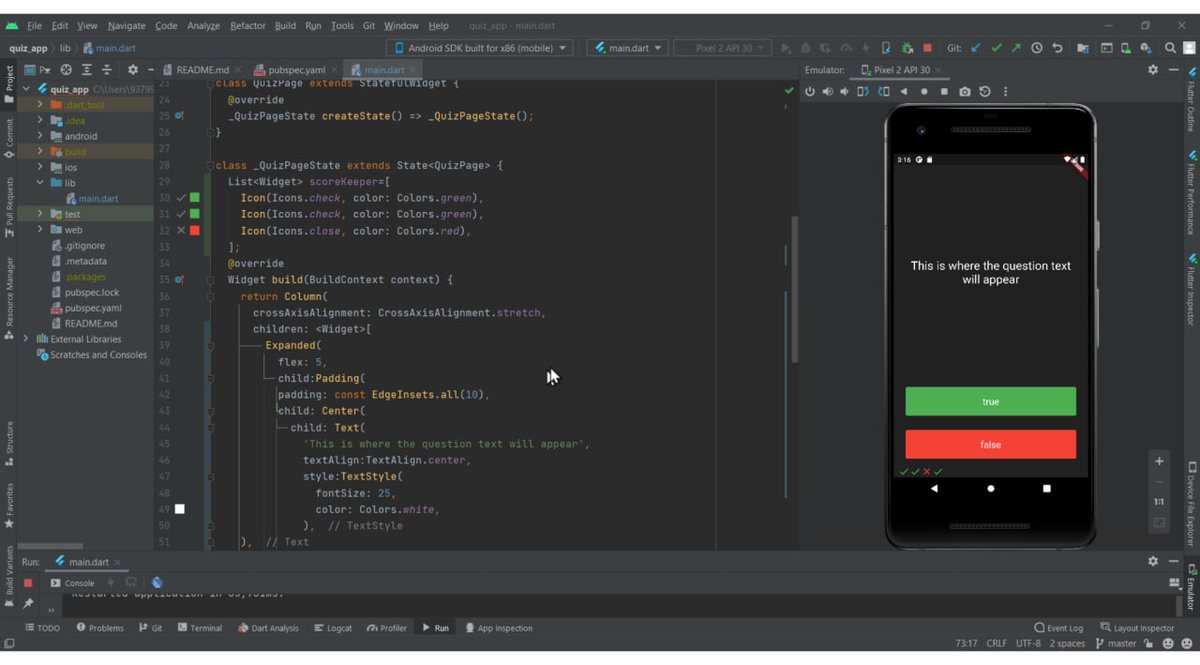The width and height of the screenshot is (1200, 665).
Task: Click the master branch in status bar
Action: [1116, 643]
